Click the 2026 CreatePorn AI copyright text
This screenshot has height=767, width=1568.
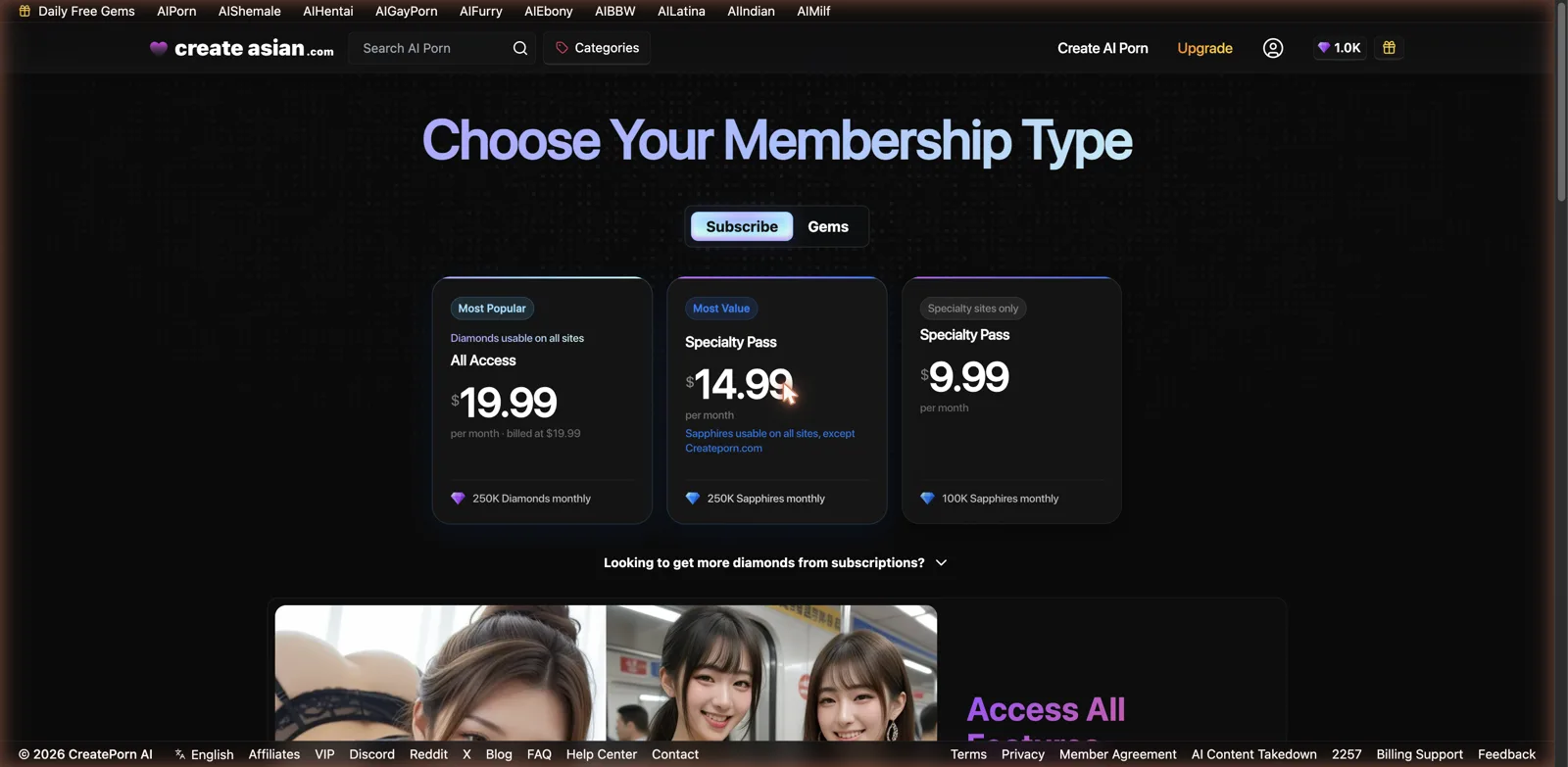(x=85, y=754)
